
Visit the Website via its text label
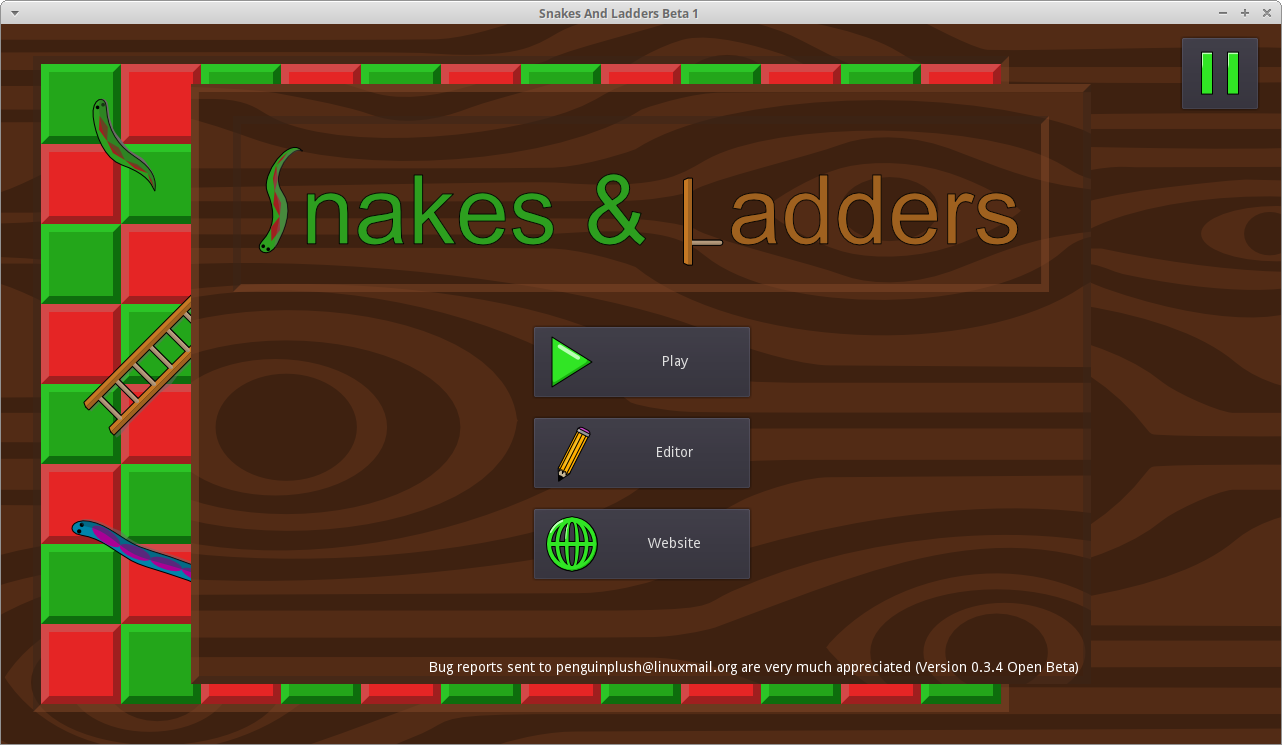coord(674,544)
